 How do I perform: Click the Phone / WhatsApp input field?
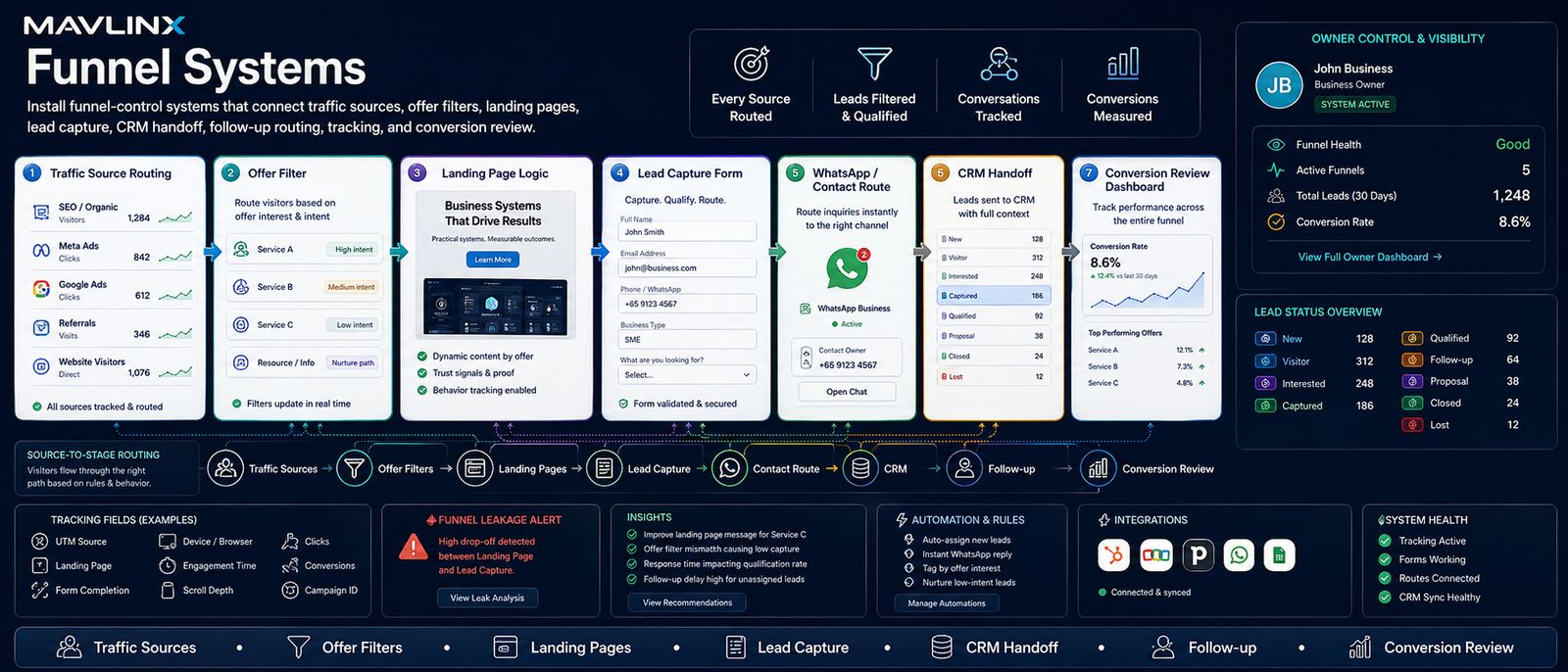pos(688,304)
